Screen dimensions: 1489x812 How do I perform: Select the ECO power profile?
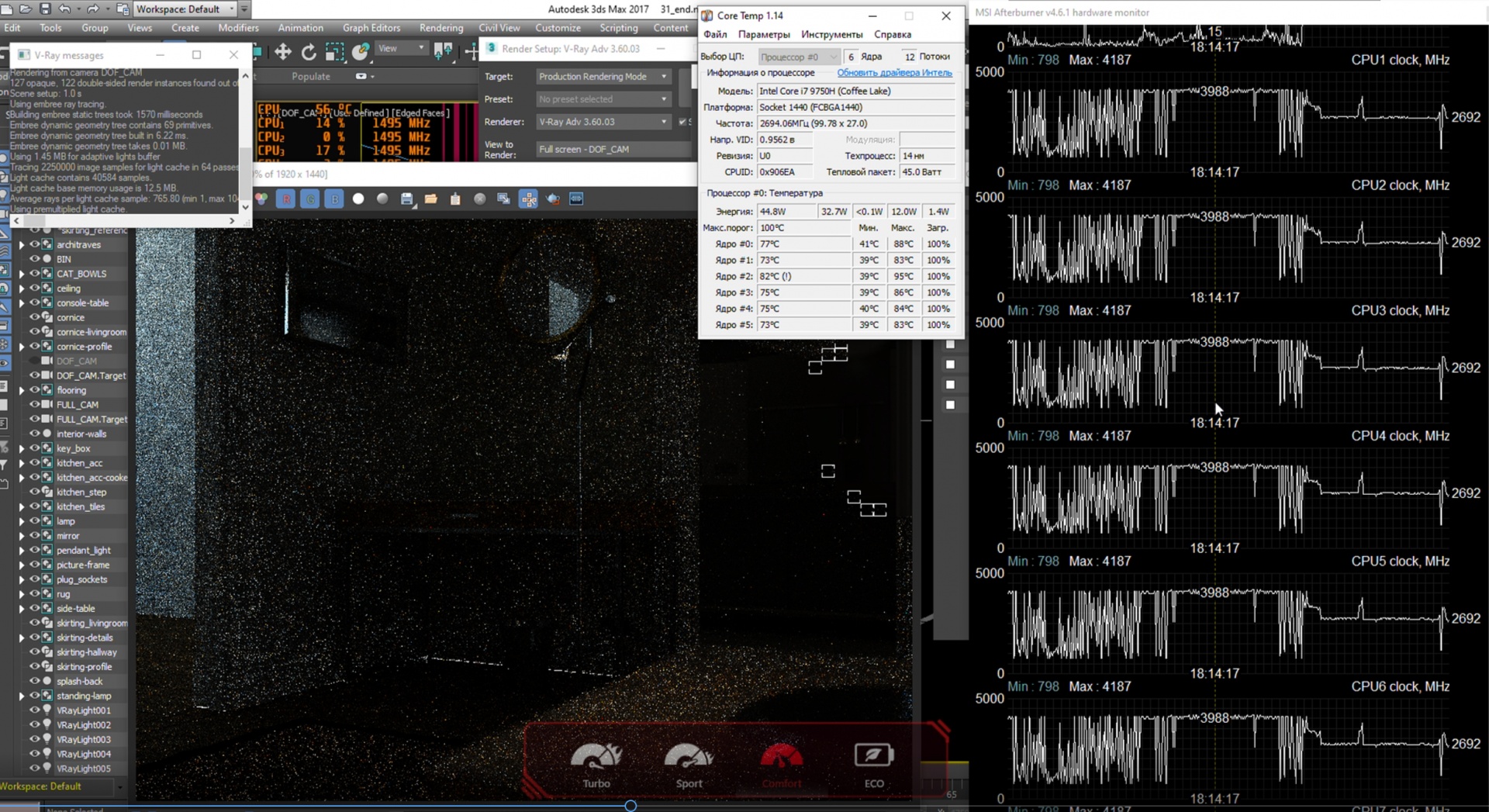874,765
